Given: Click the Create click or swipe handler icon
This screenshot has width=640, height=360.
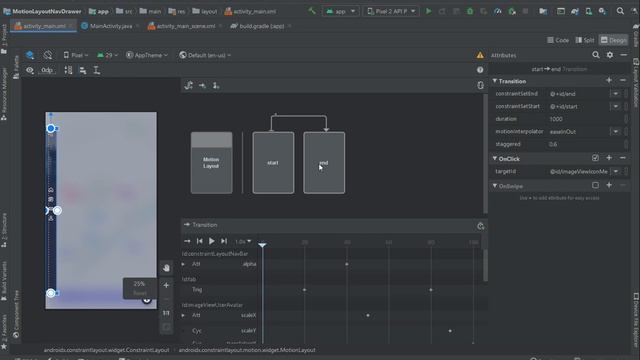Looking at the screenshot, I should (x=216, y=85).
